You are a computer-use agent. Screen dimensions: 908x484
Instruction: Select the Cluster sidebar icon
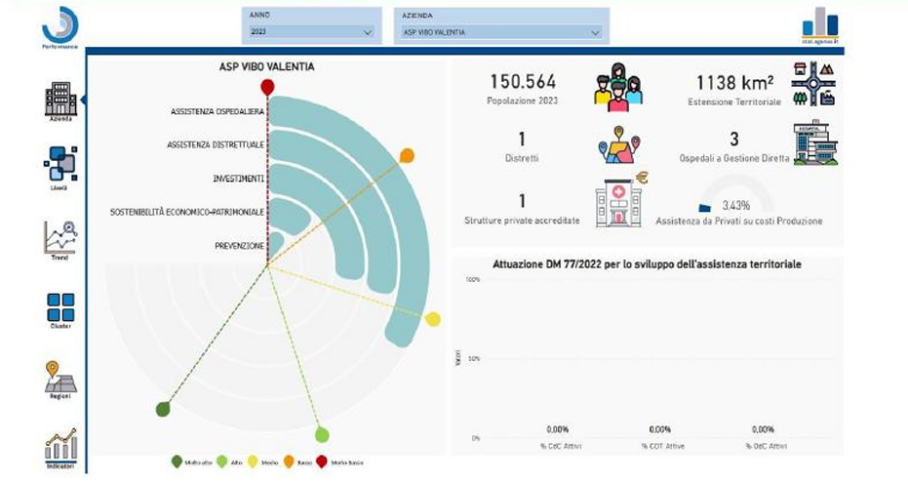(x=60, y=308)
